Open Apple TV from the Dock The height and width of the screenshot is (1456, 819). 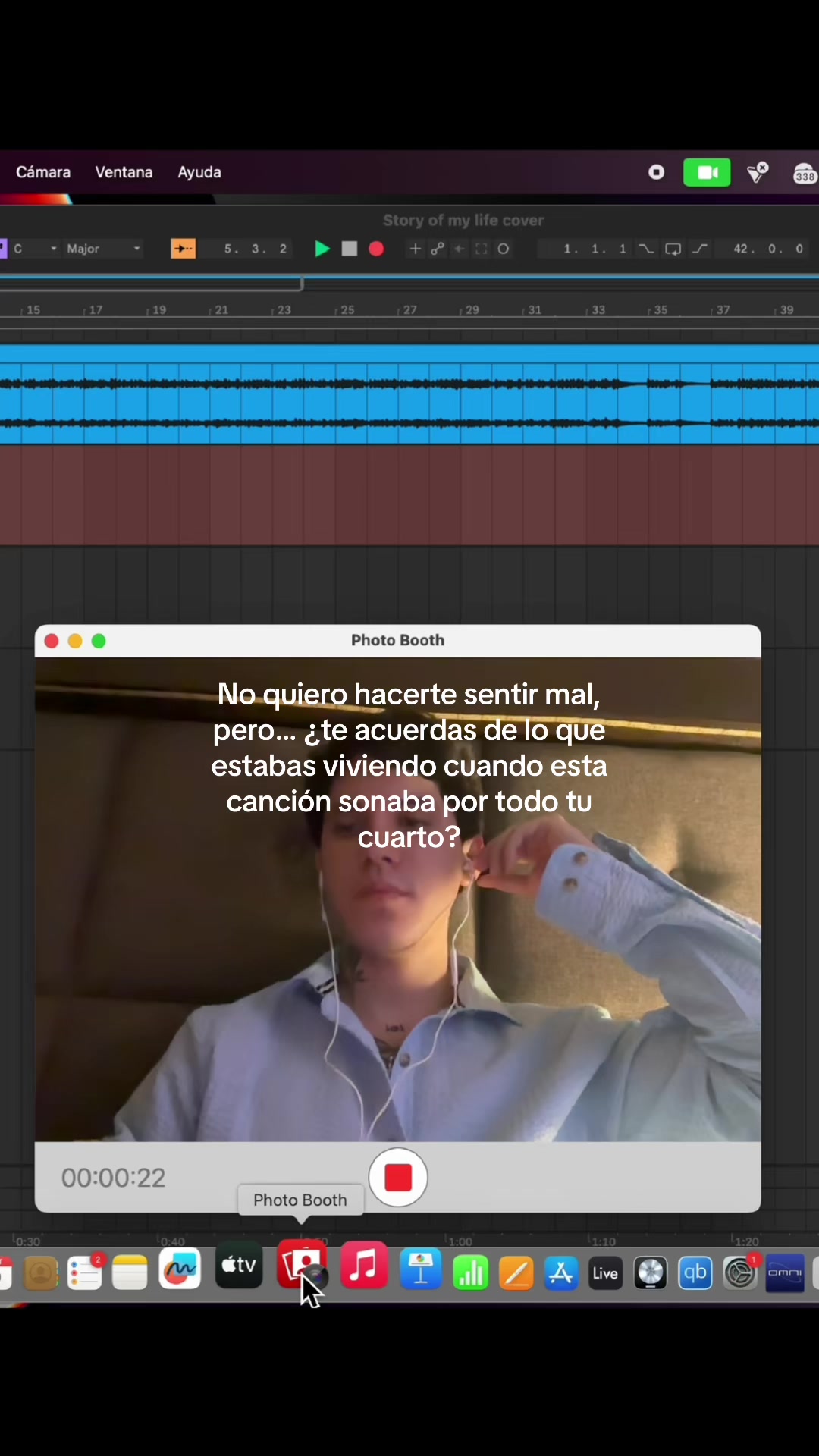click(x=239, y=1266)
